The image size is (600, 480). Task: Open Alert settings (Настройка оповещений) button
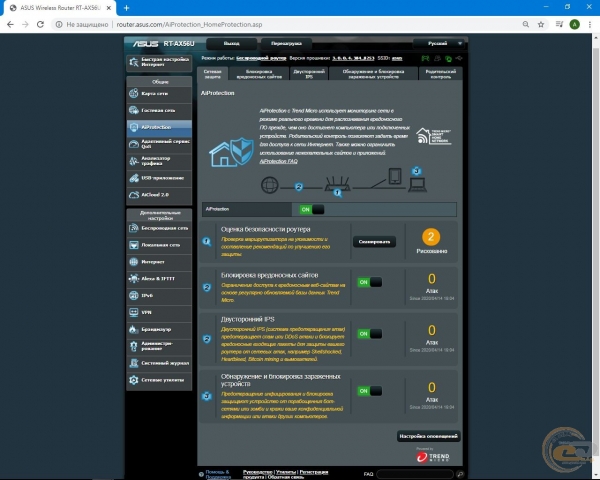[x=428, y=436]
